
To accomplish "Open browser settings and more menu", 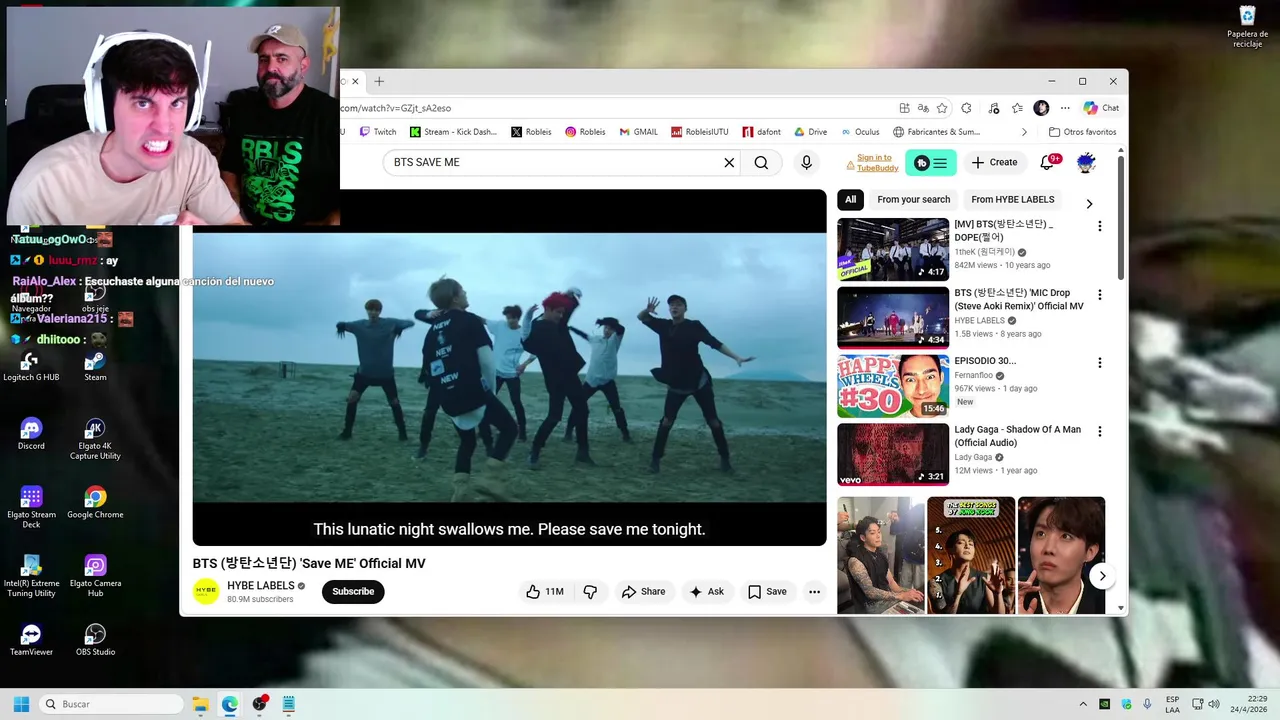I will [x=1065, y=108].
